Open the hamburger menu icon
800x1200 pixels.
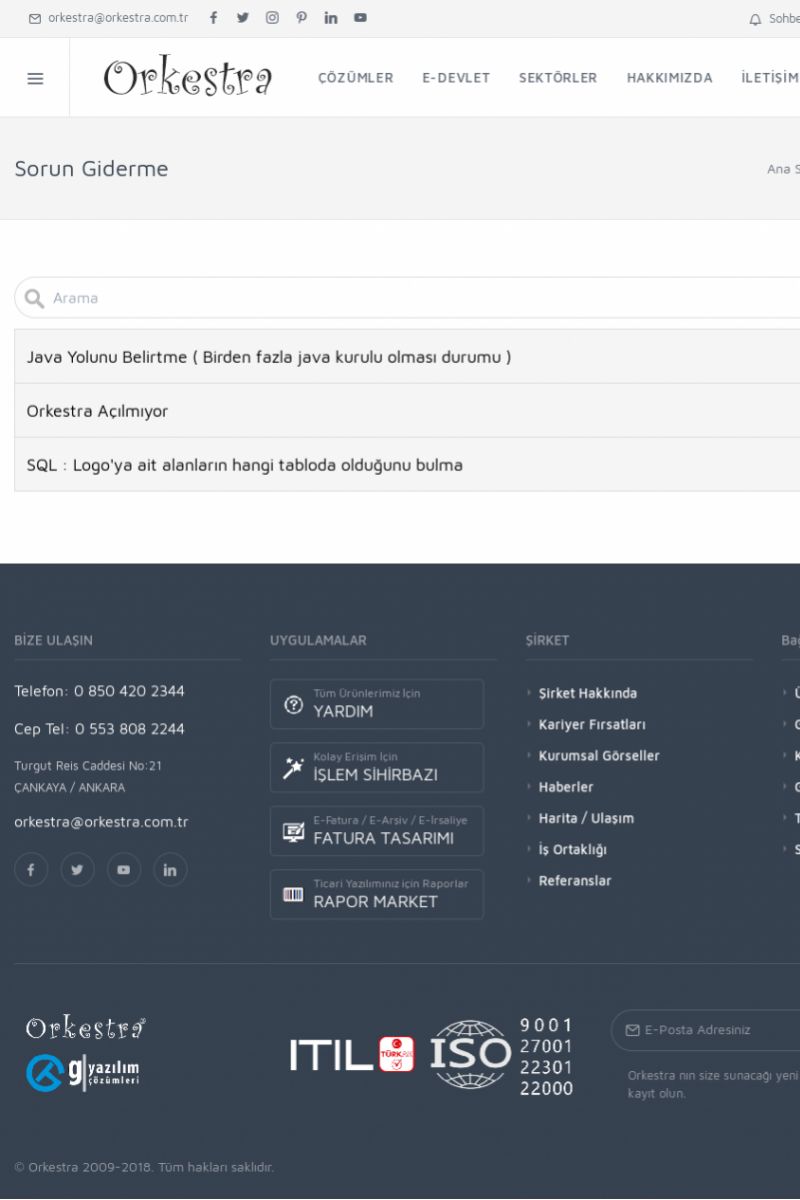pos(35,78)
